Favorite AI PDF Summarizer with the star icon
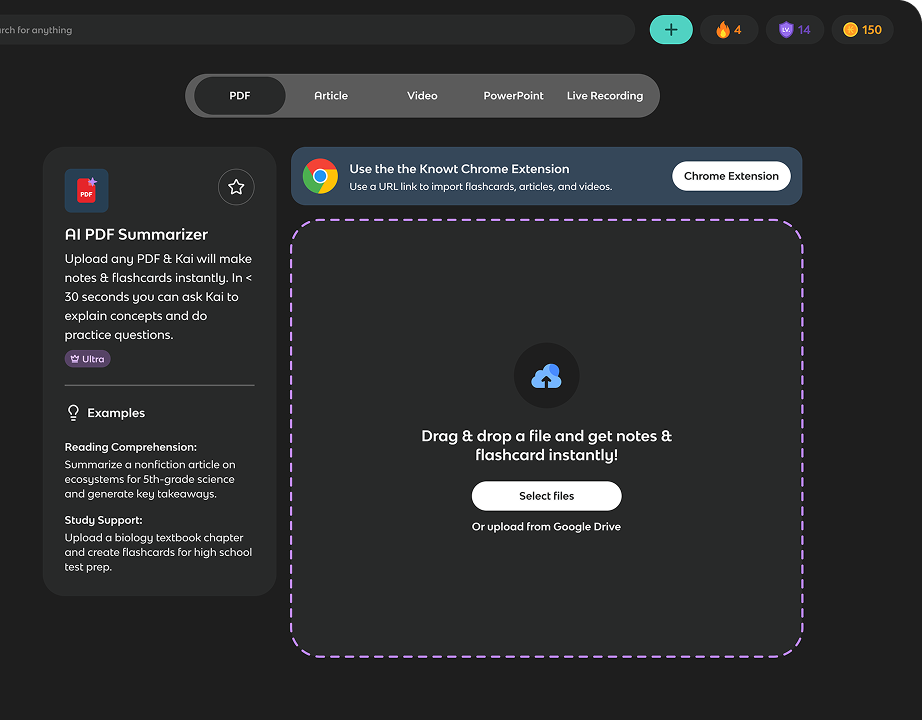The image size is (922, 720). point(236,187)
